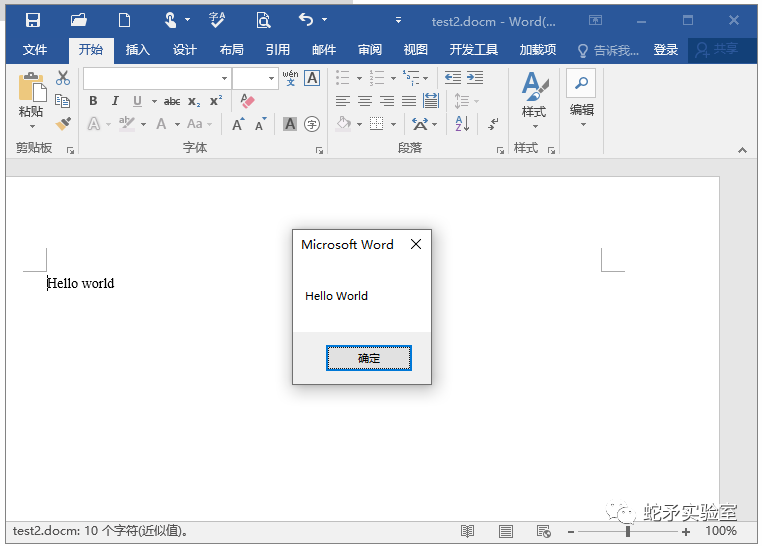Open the font size dropdown
The height and width of the screenshot is (546, 762).
click(271, 78)
